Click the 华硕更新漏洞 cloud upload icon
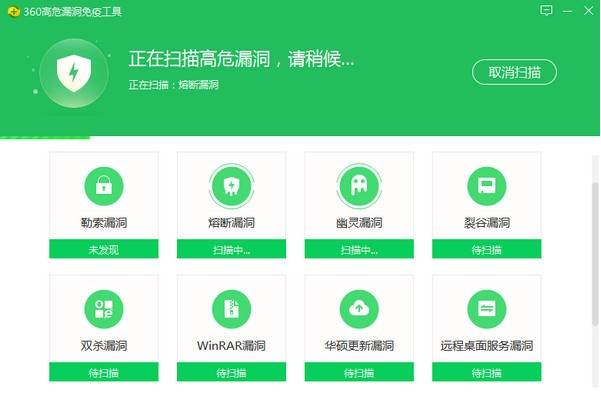The height and width of the screenshot is (393, 601). pyautogui.click(x=359, y=309)
